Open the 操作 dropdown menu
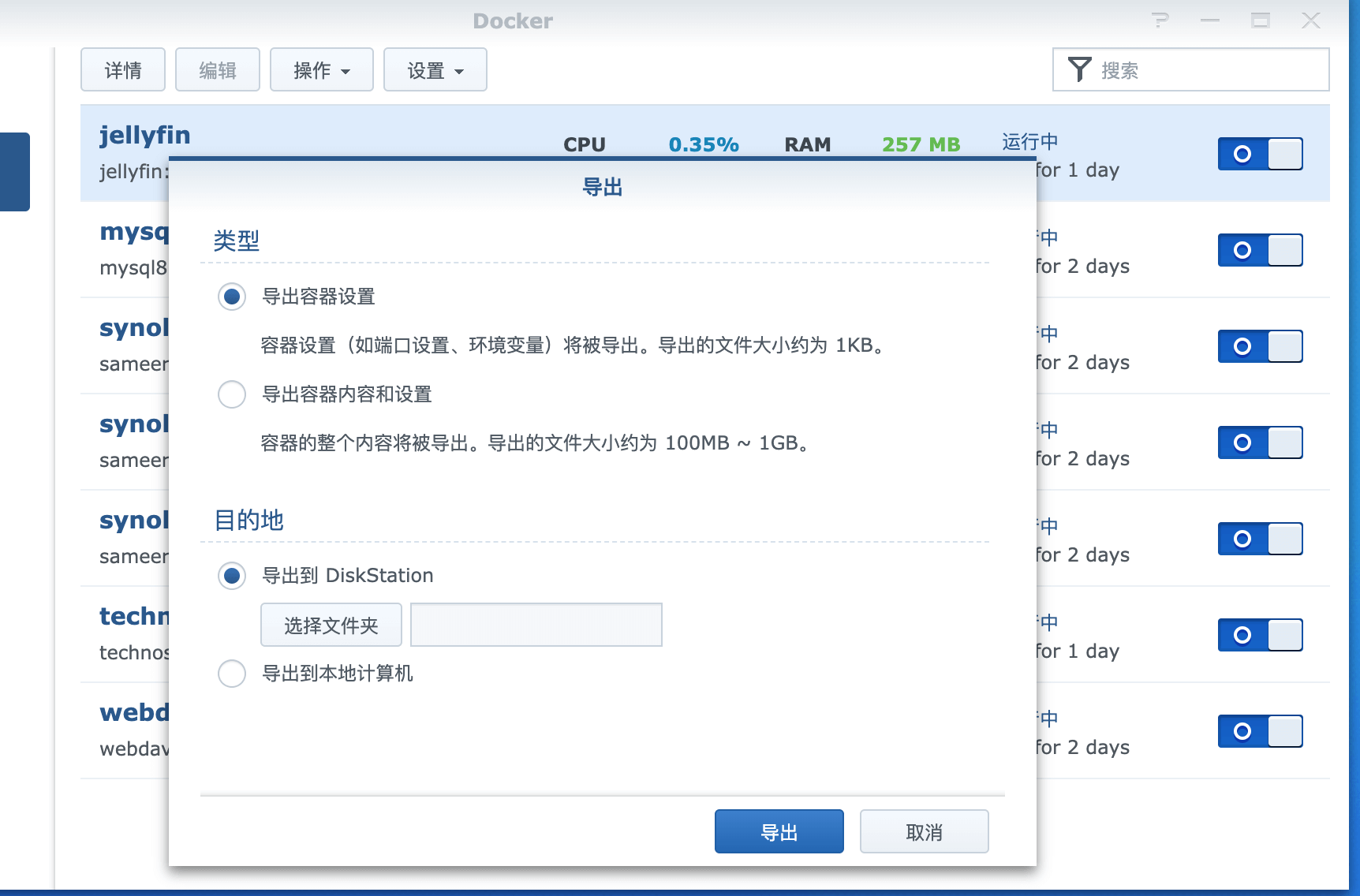Image resolution: width=1360 pixels, height=896 pixels. point(321,70)
